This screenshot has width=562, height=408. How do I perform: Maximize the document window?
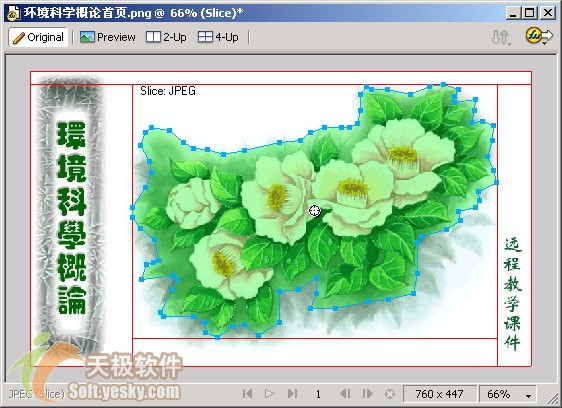coord(530,13)
